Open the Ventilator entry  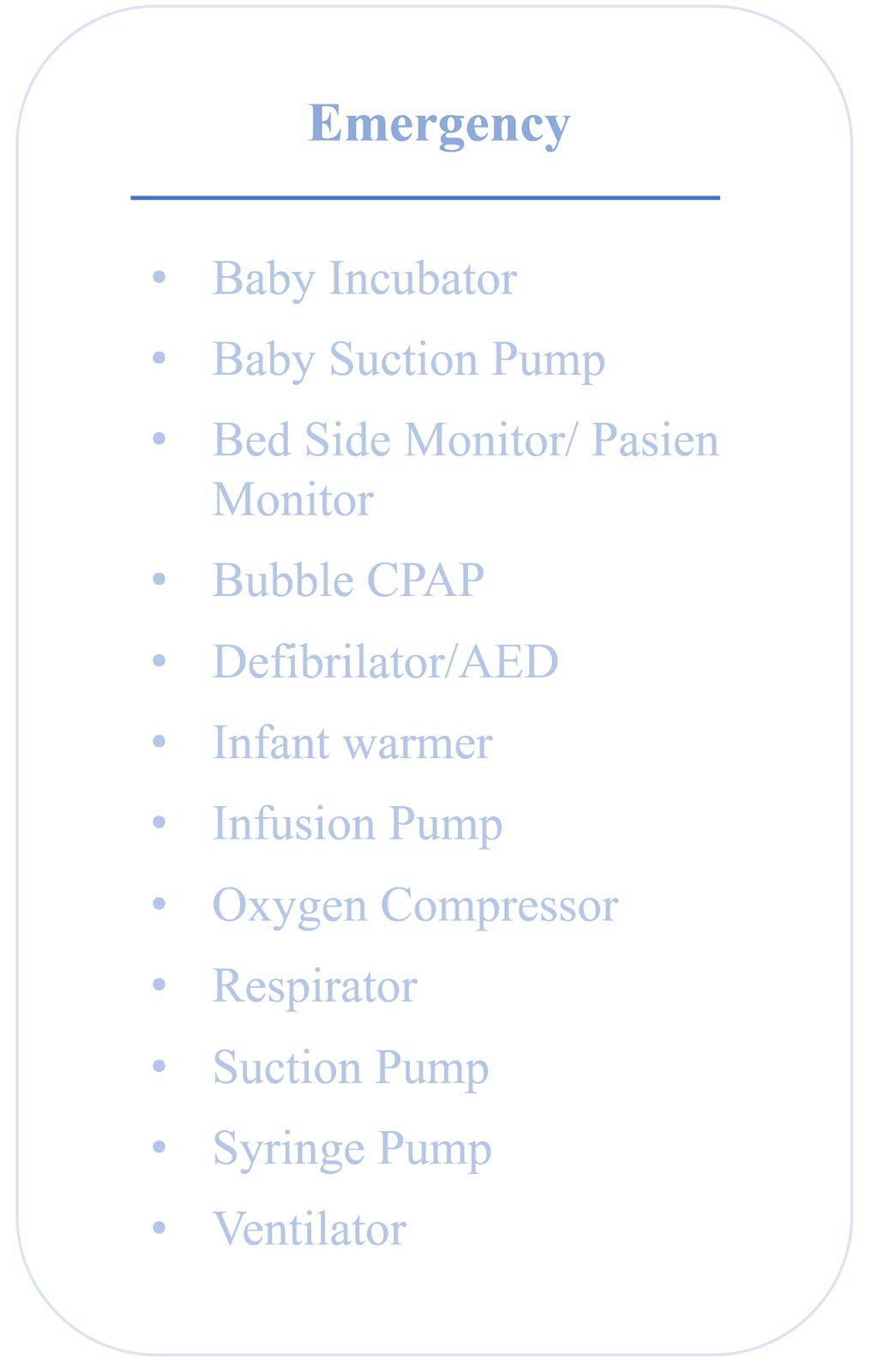309,1229
